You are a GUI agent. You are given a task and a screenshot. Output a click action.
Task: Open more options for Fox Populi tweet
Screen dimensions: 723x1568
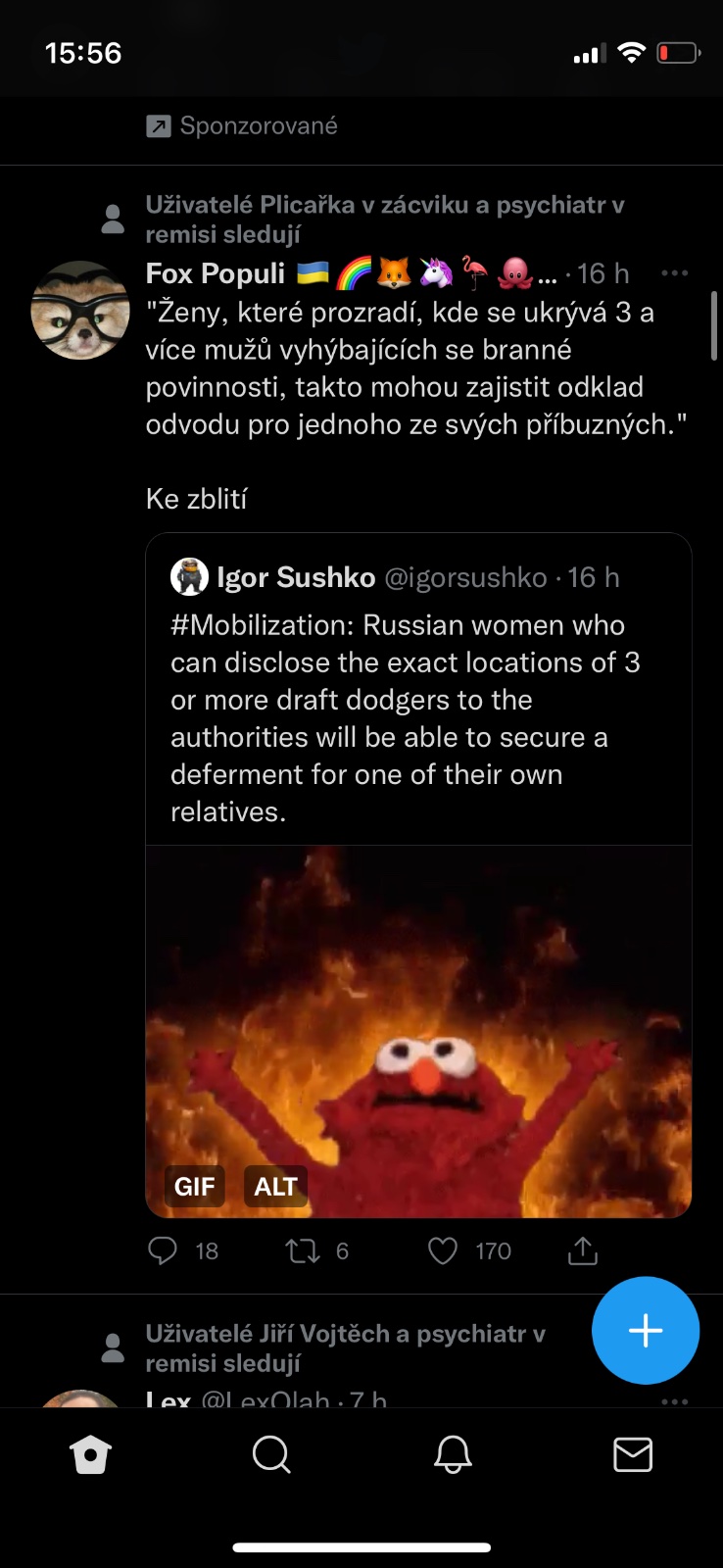[675, 273]
